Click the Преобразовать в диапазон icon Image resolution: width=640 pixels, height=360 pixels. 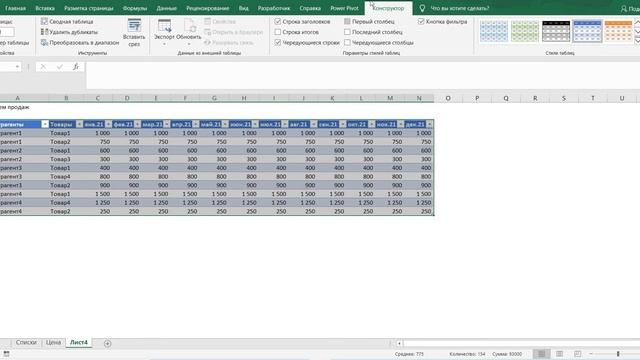coord(44,42)
